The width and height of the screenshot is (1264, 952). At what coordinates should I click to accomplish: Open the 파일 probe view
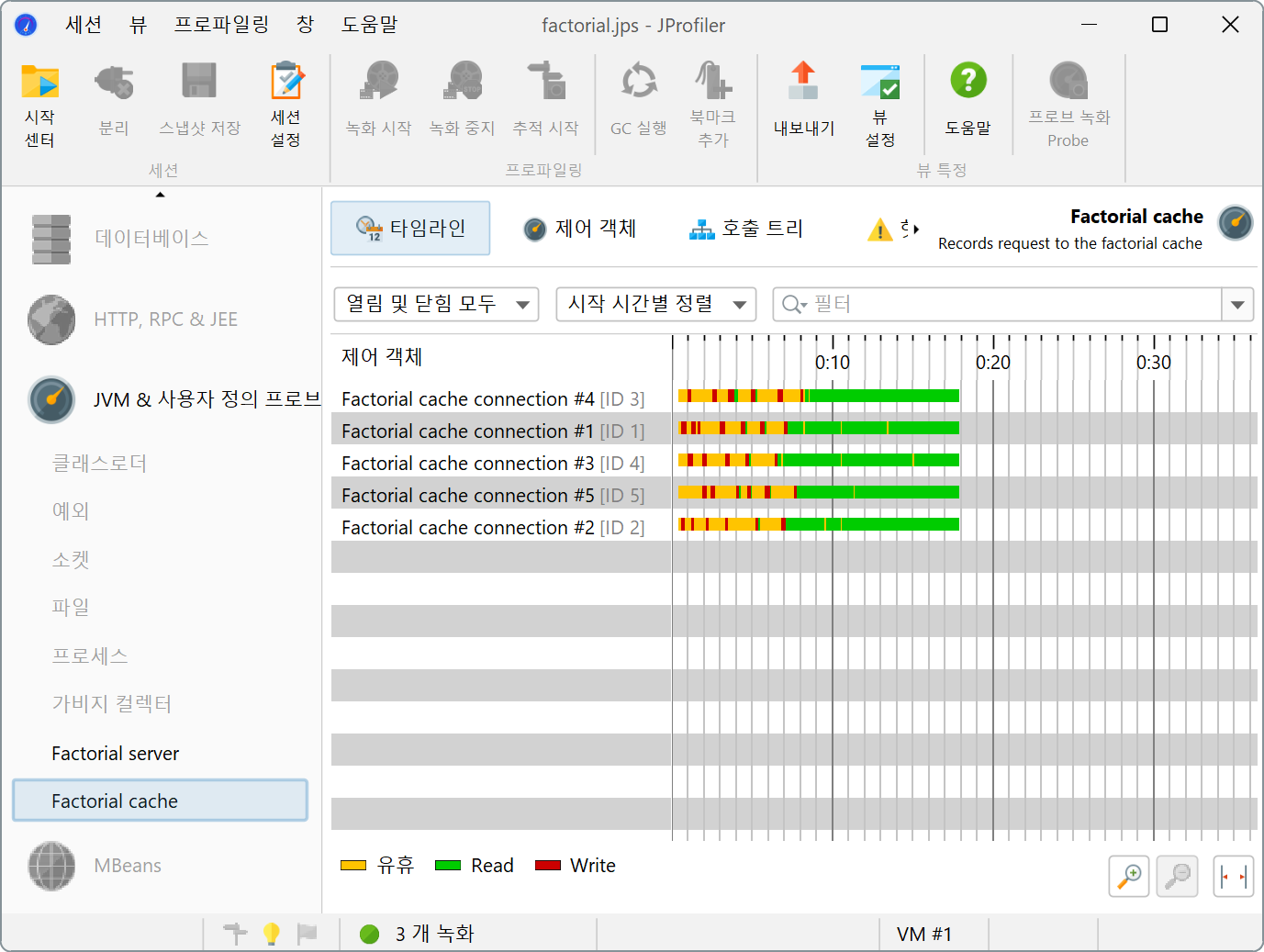[71, 608]
